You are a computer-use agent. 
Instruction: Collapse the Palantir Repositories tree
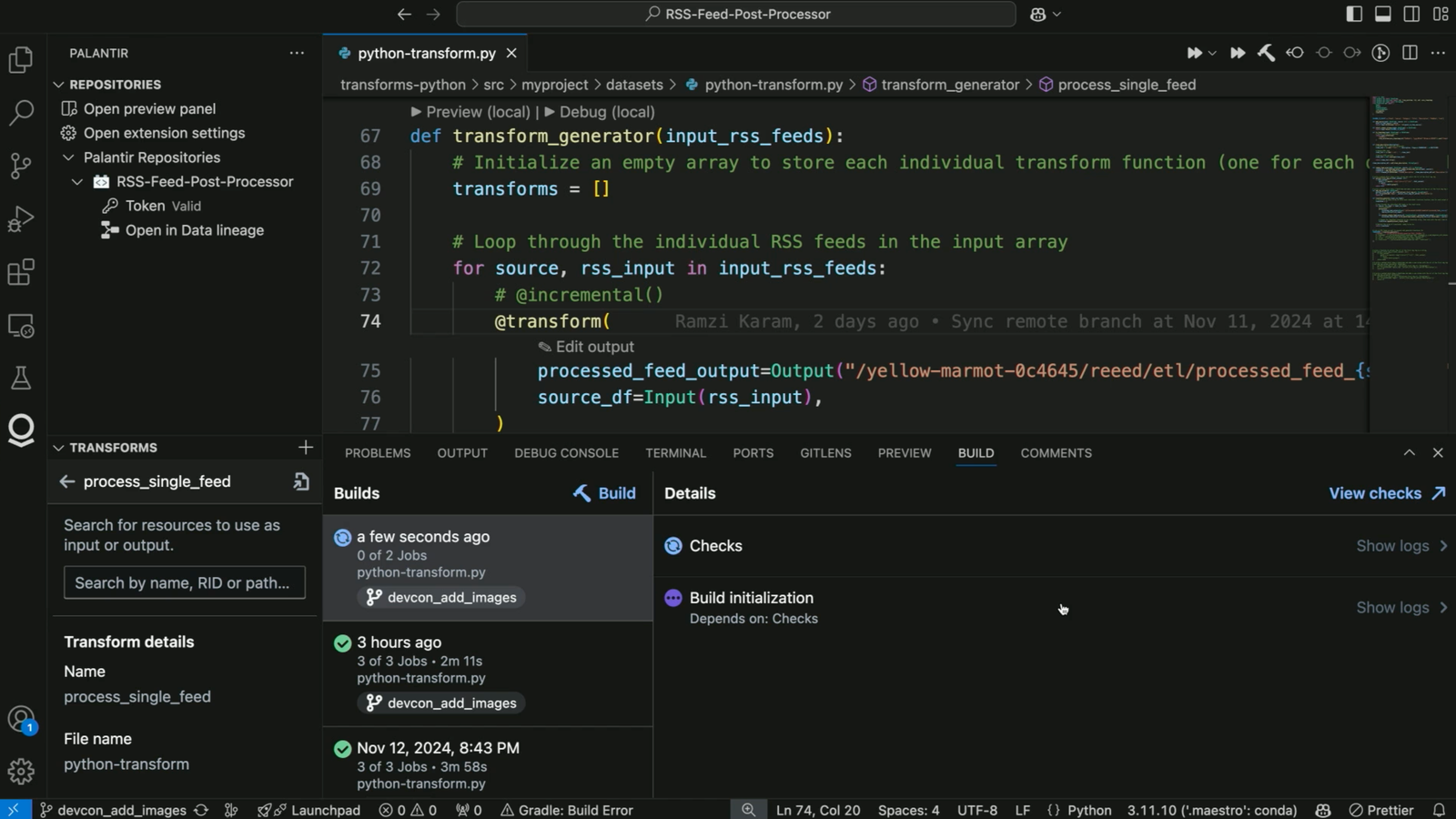(68, 157)
